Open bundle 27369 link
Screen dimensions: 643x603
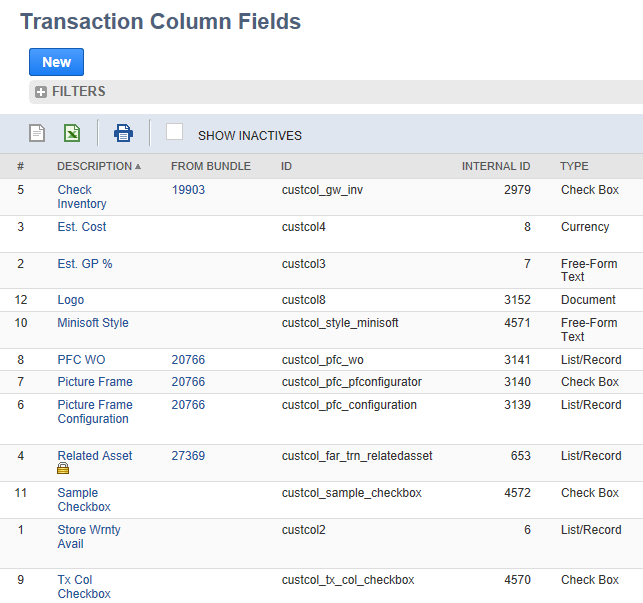coord(188,456)
